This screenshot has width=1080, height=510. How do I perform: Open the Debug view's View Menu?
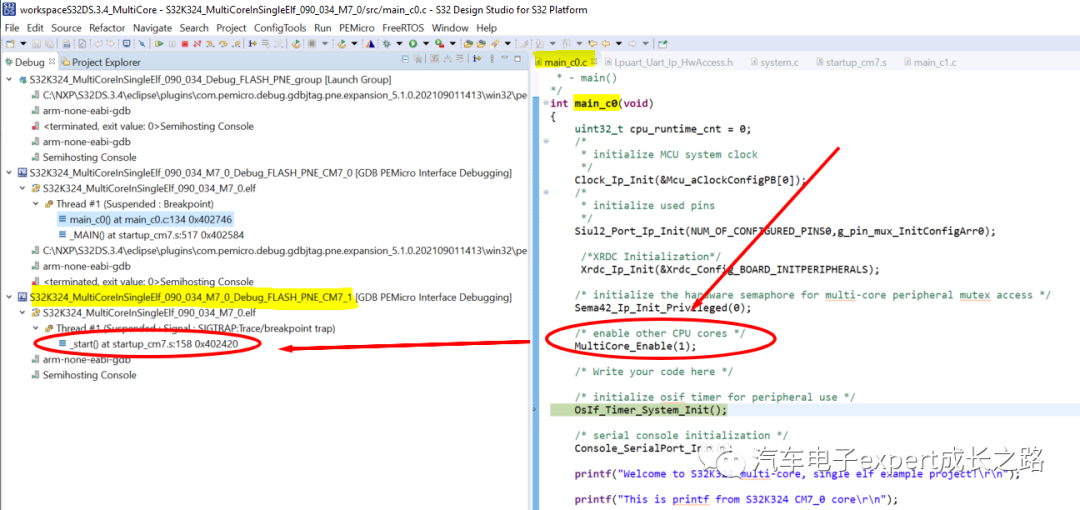(492, 59)
